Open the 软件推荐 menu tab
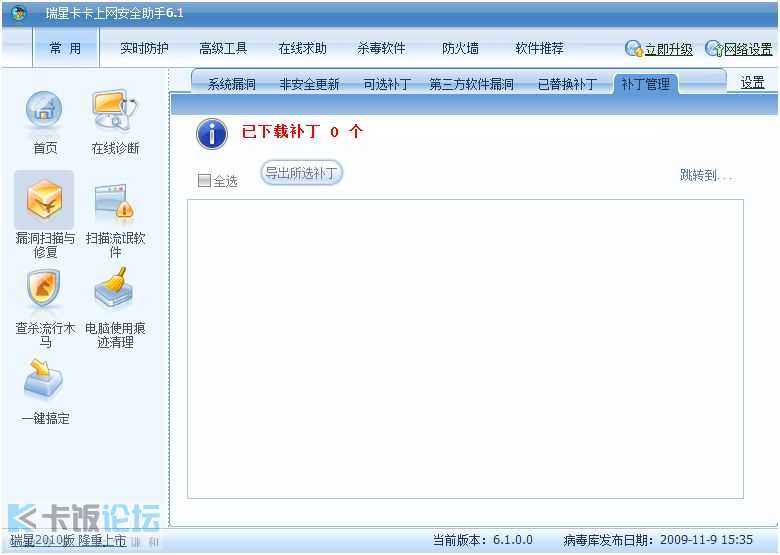780x555 pixels. 539,48
